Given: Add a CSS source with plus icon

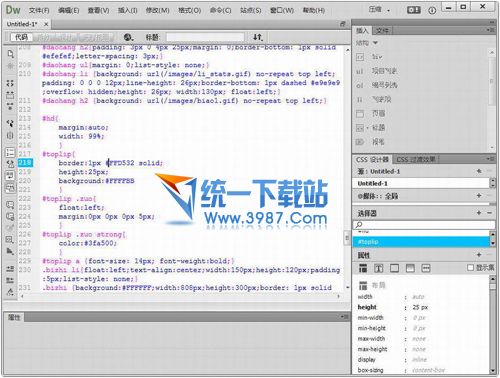Looking at the screenshot, I should [x=479, y=171].
